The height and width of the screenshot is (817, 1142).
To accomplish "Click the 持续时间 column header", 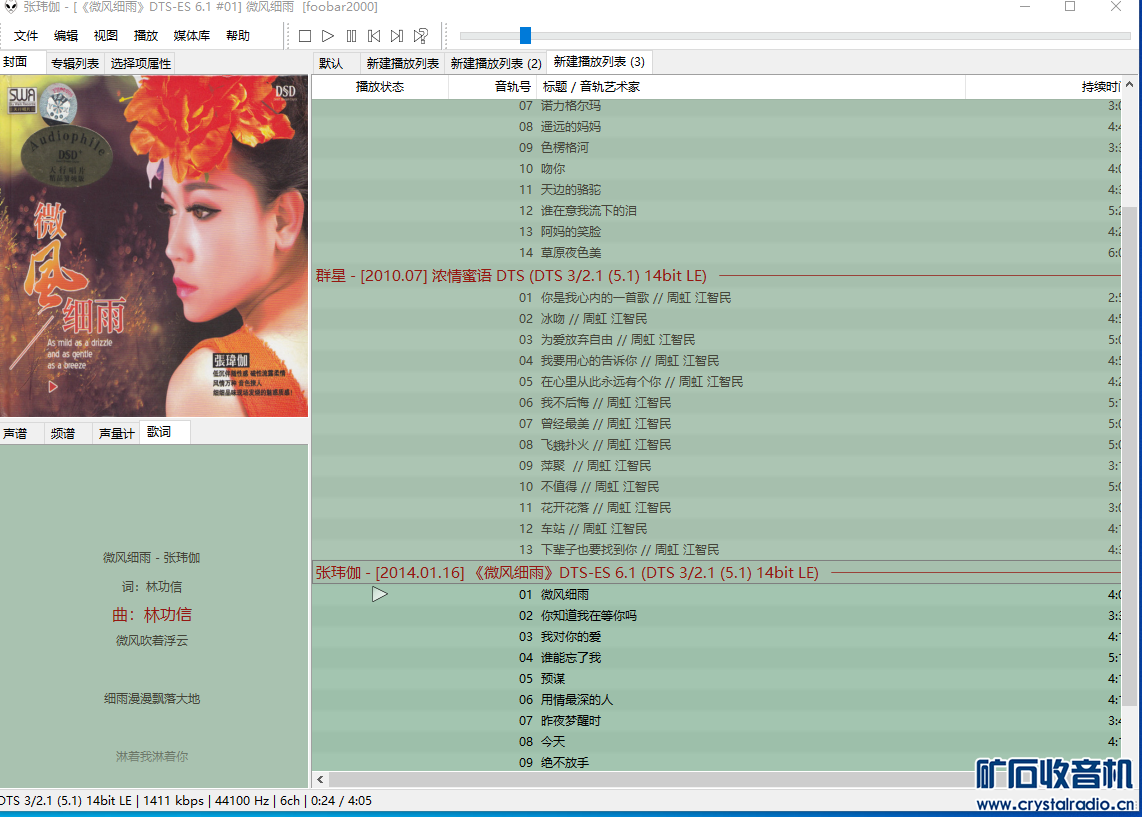I will tap(1043, 87).
